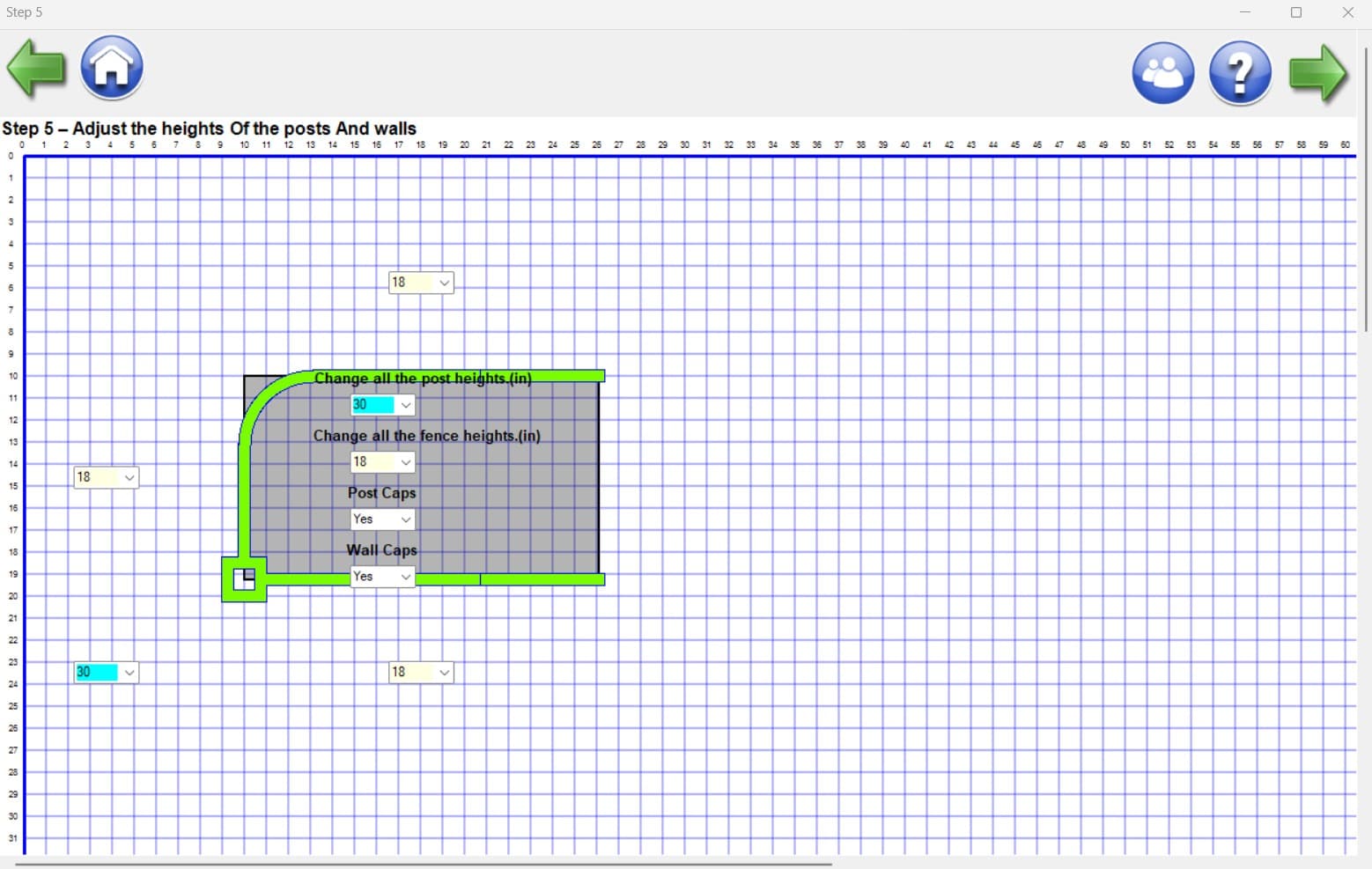The width and height of the screenshot is (1372, 869).
Task: Maximize the Step 5 window
Action: pos(1295,12)
